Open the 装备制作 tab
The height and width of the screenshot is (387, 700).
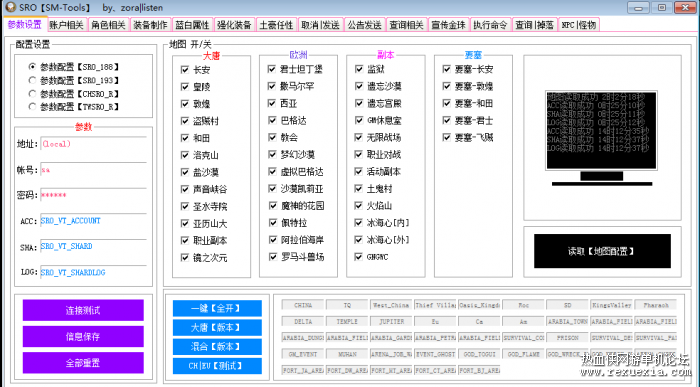[x=150, y=25]
